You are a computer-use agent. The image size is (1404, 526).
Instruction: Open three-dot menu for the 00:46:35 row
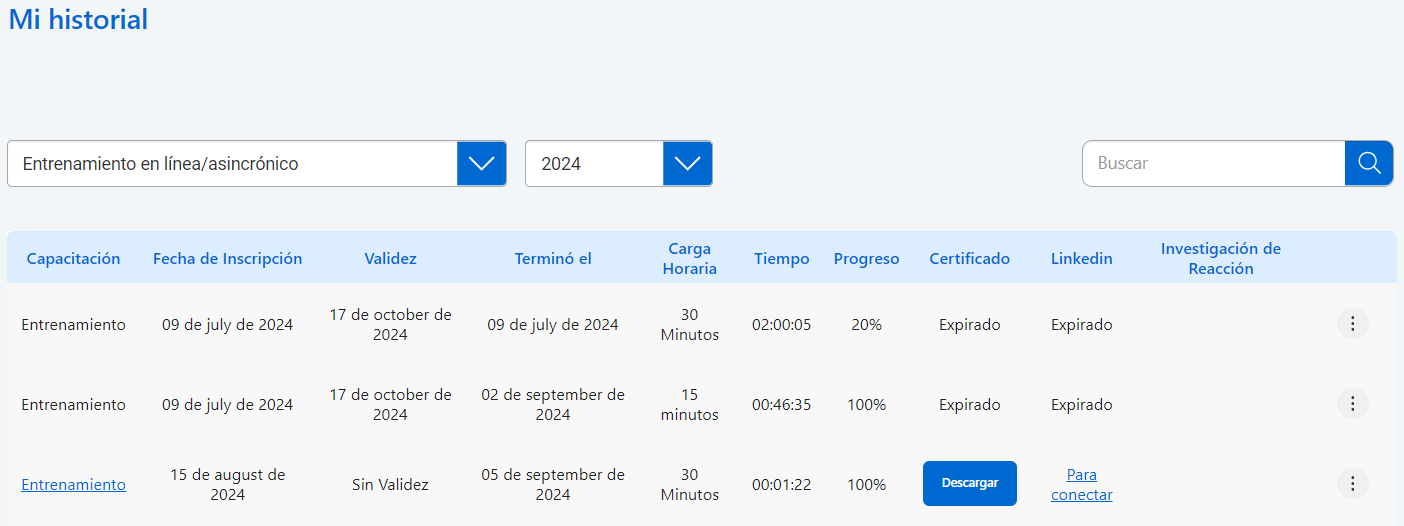pyautogui.click(x=1352, y=404)
